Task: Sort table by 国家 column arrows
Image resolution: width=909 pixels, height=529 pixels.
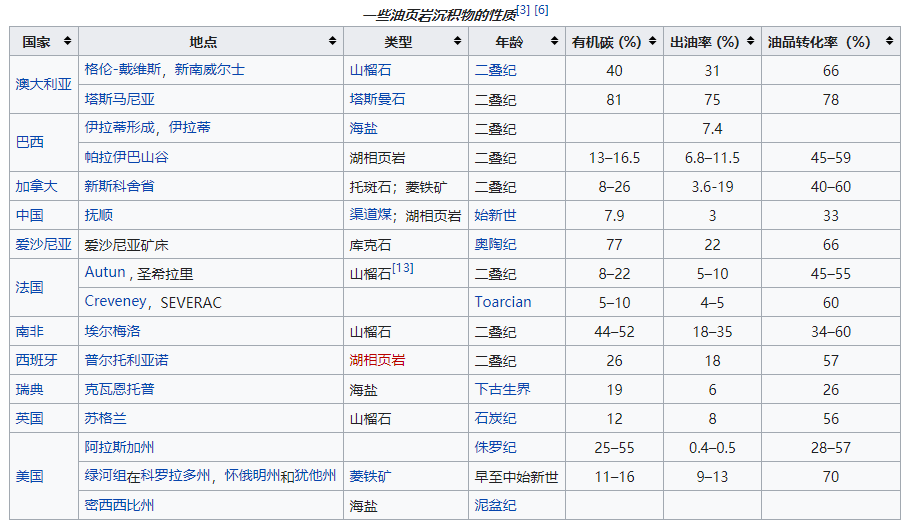Action: [x=67, y=41]
